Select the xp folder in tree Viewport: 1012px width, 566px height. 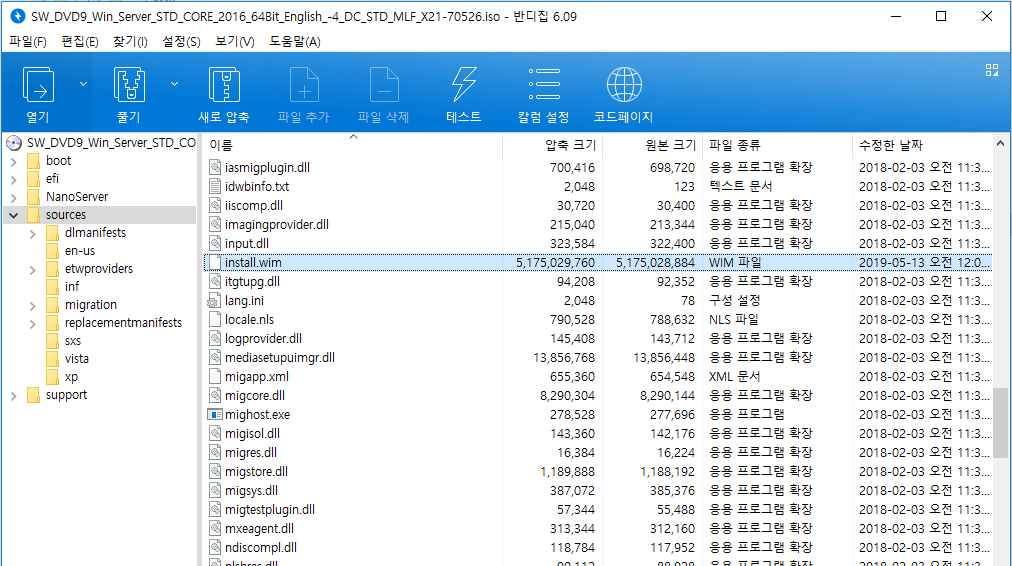(71, 377)
